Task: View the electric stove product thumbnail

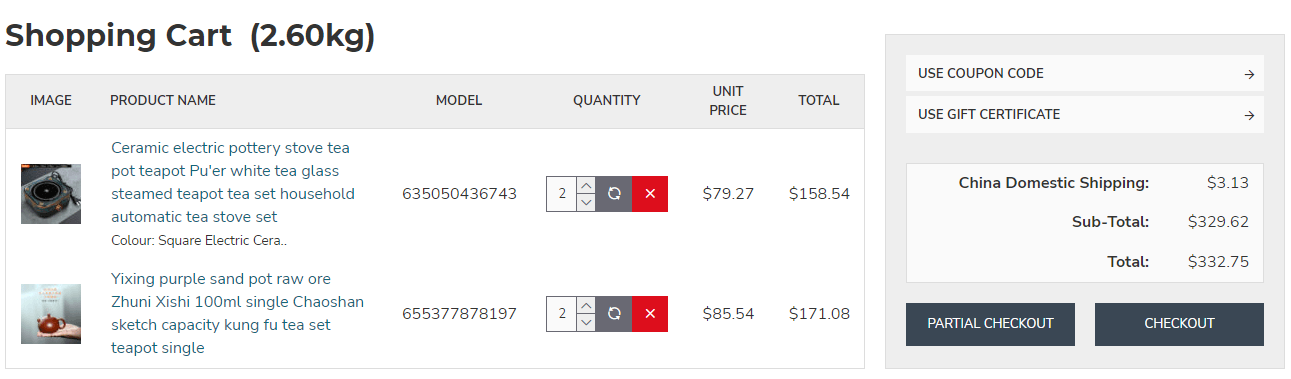Action: [x=51, y=194]
